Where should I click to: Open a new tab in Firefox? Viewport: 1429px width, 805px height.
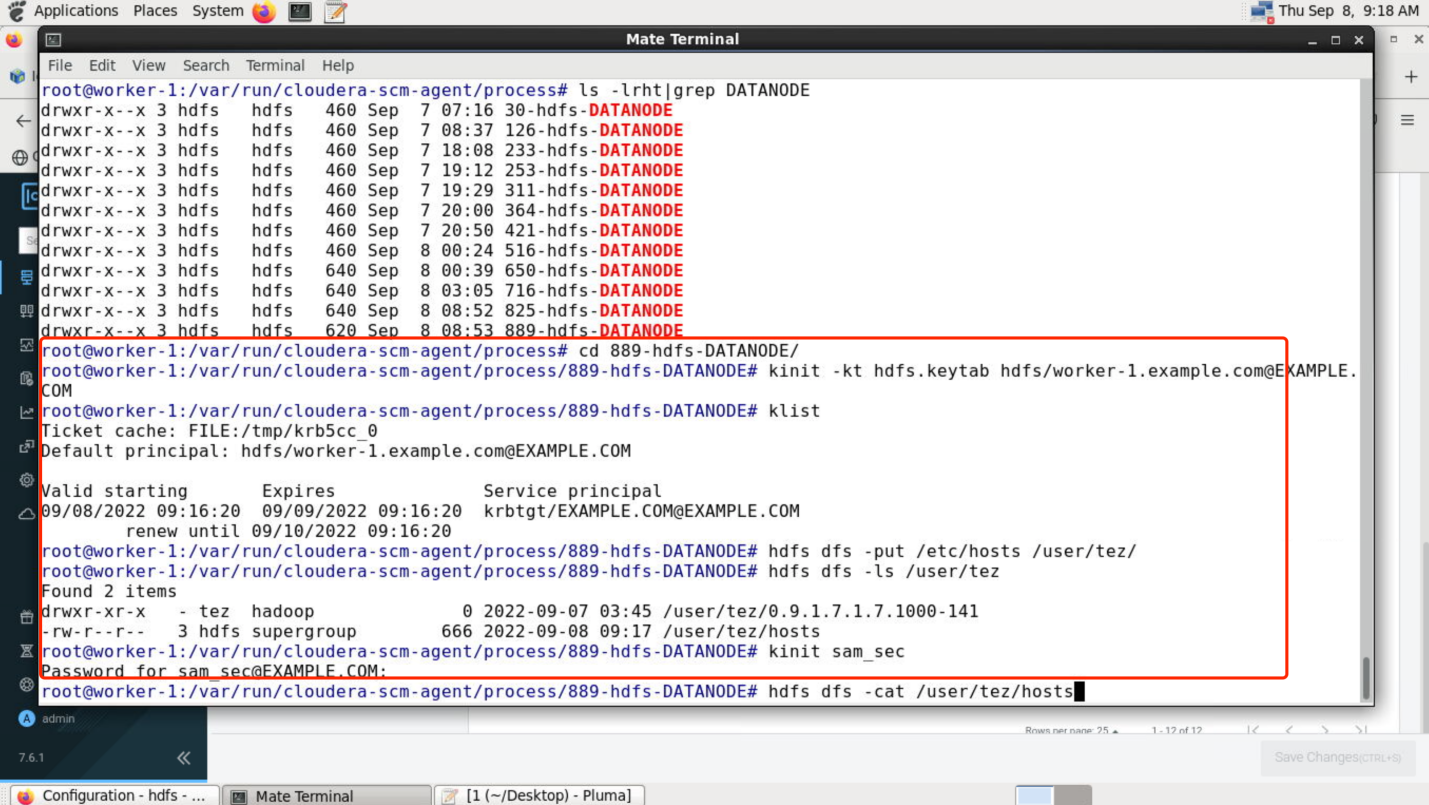coord(1411,76)
